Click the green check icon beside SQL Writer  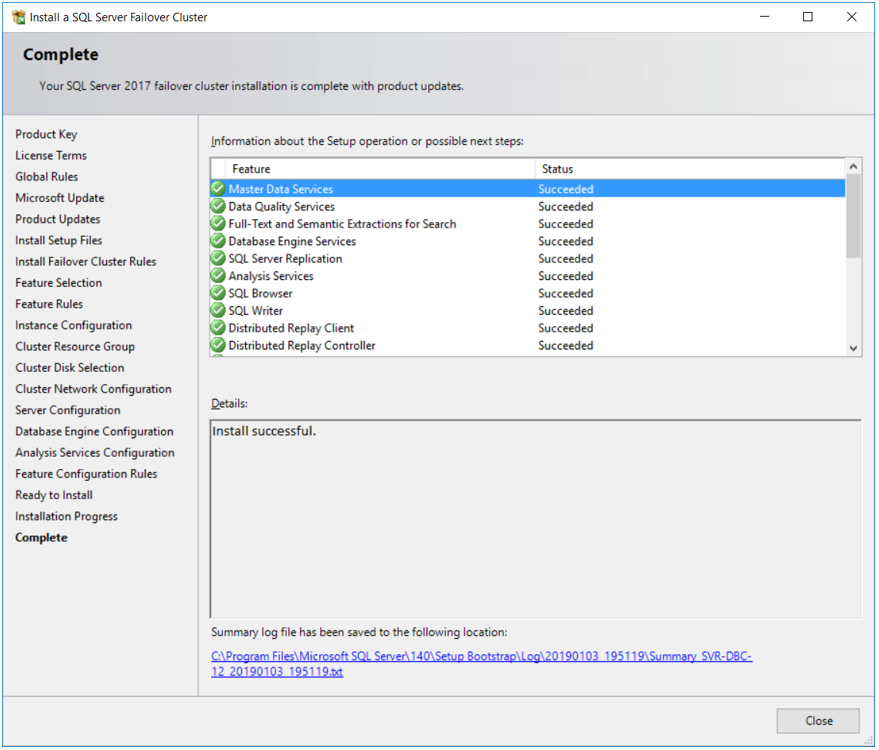(218, 311)
